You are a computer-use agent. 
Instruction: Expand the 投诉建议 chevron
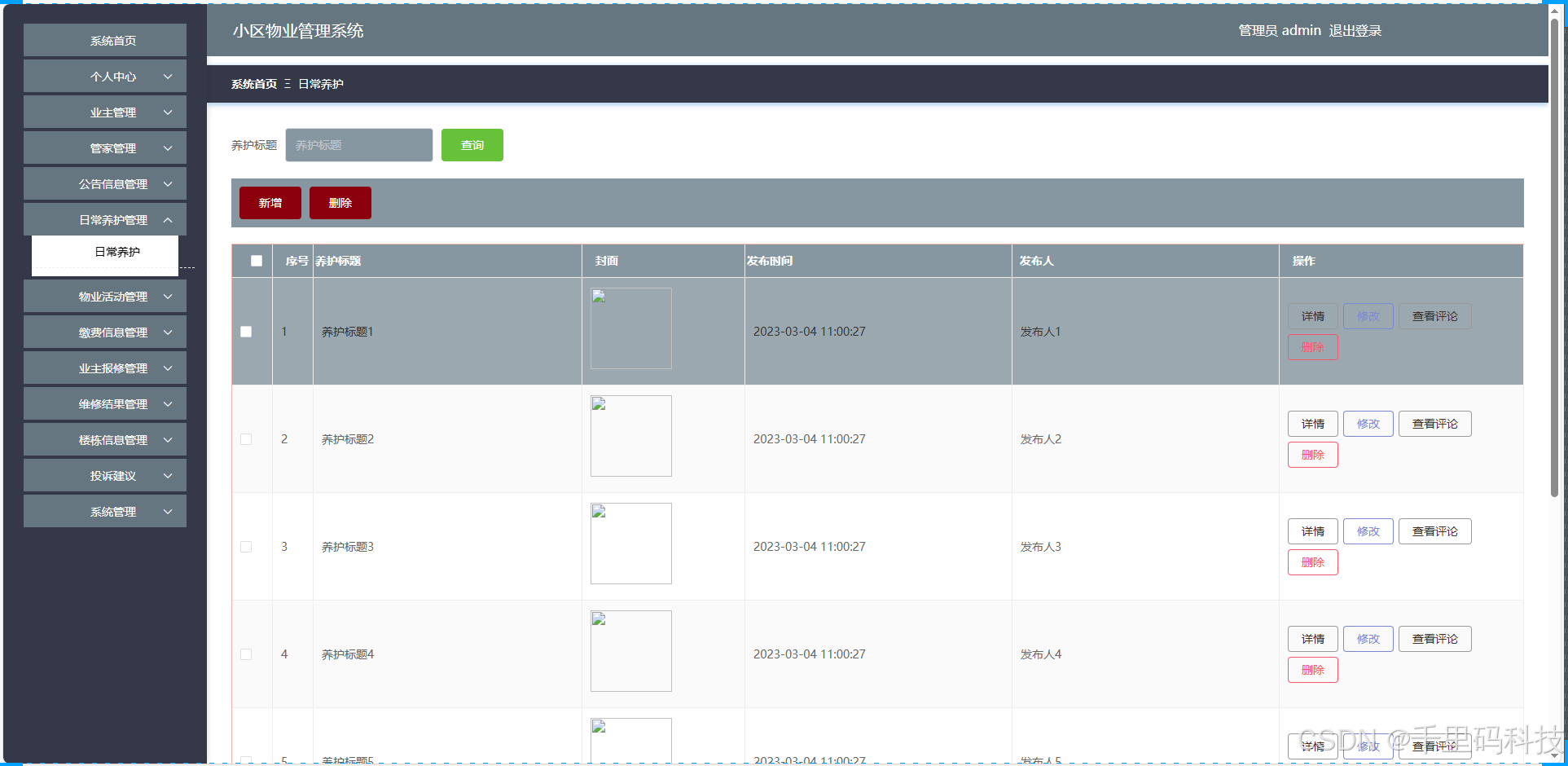click(168, 476)
